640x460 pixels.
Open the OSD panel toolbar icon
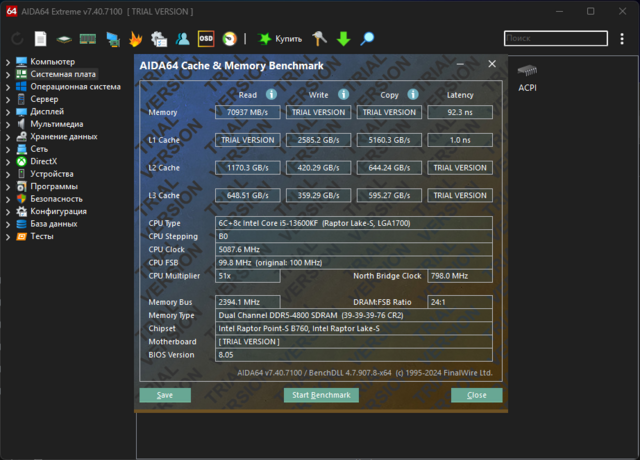click(x=206, y=39)
